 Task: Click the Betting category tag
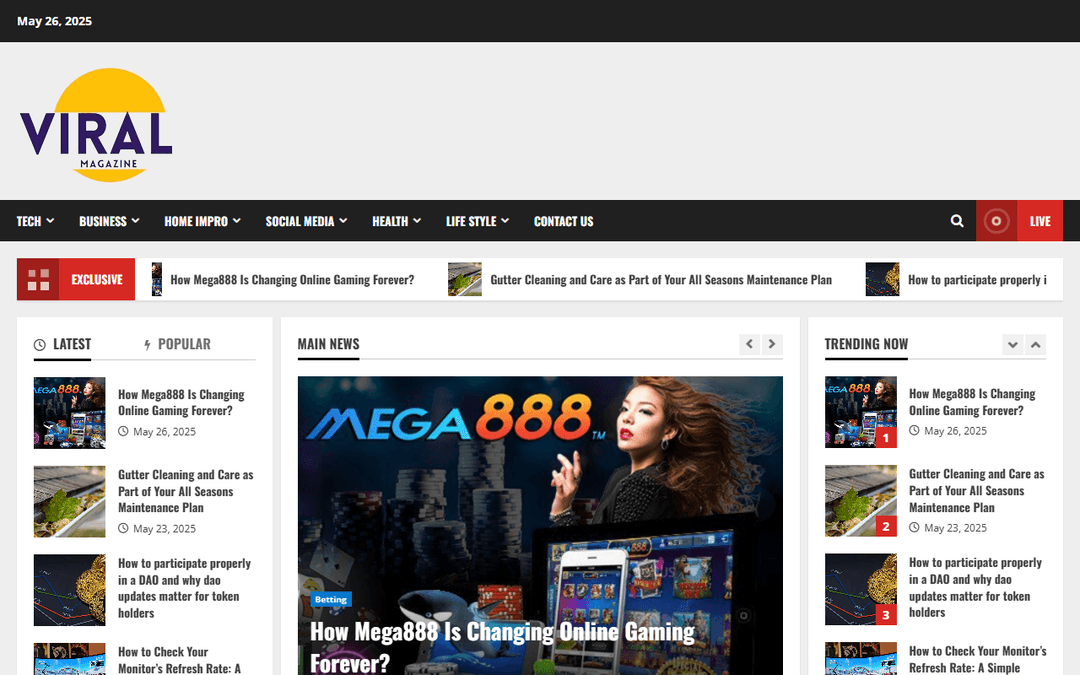[x=331, y=599]
